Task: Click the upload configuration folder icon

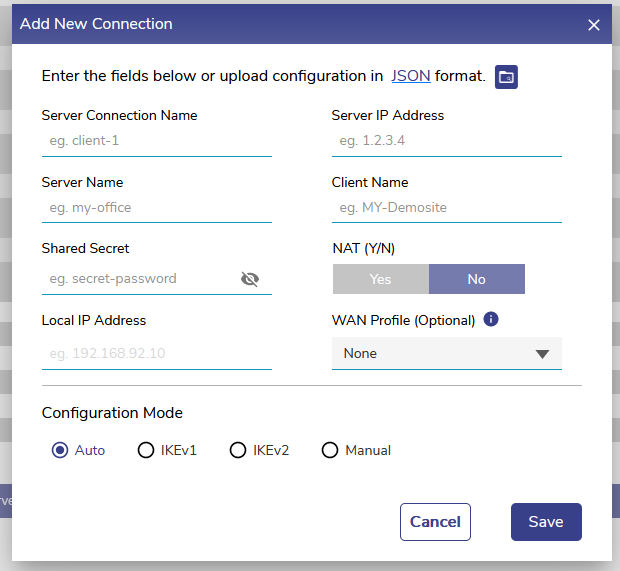Action: pyautogui.click(x=506, y=77)
